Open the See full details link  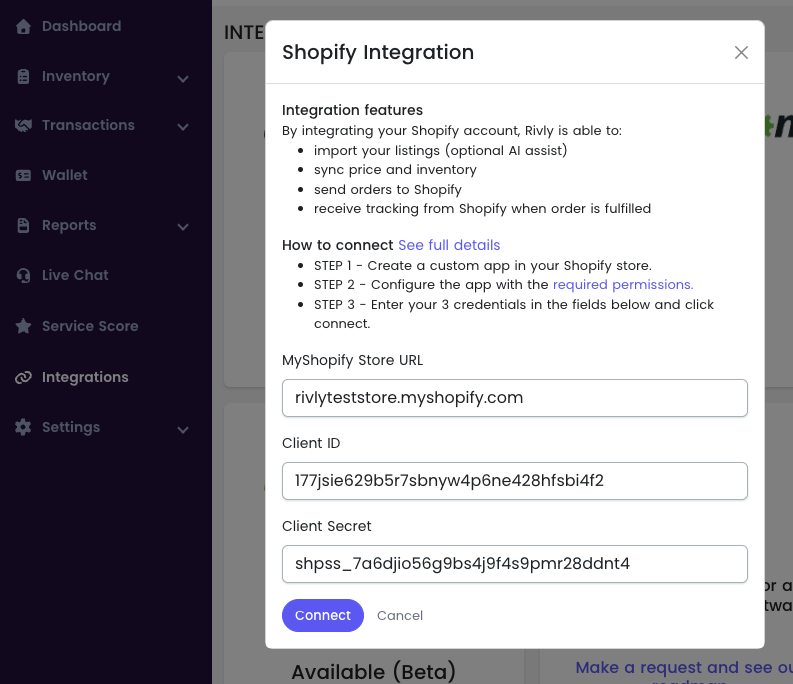click(449, 245)
